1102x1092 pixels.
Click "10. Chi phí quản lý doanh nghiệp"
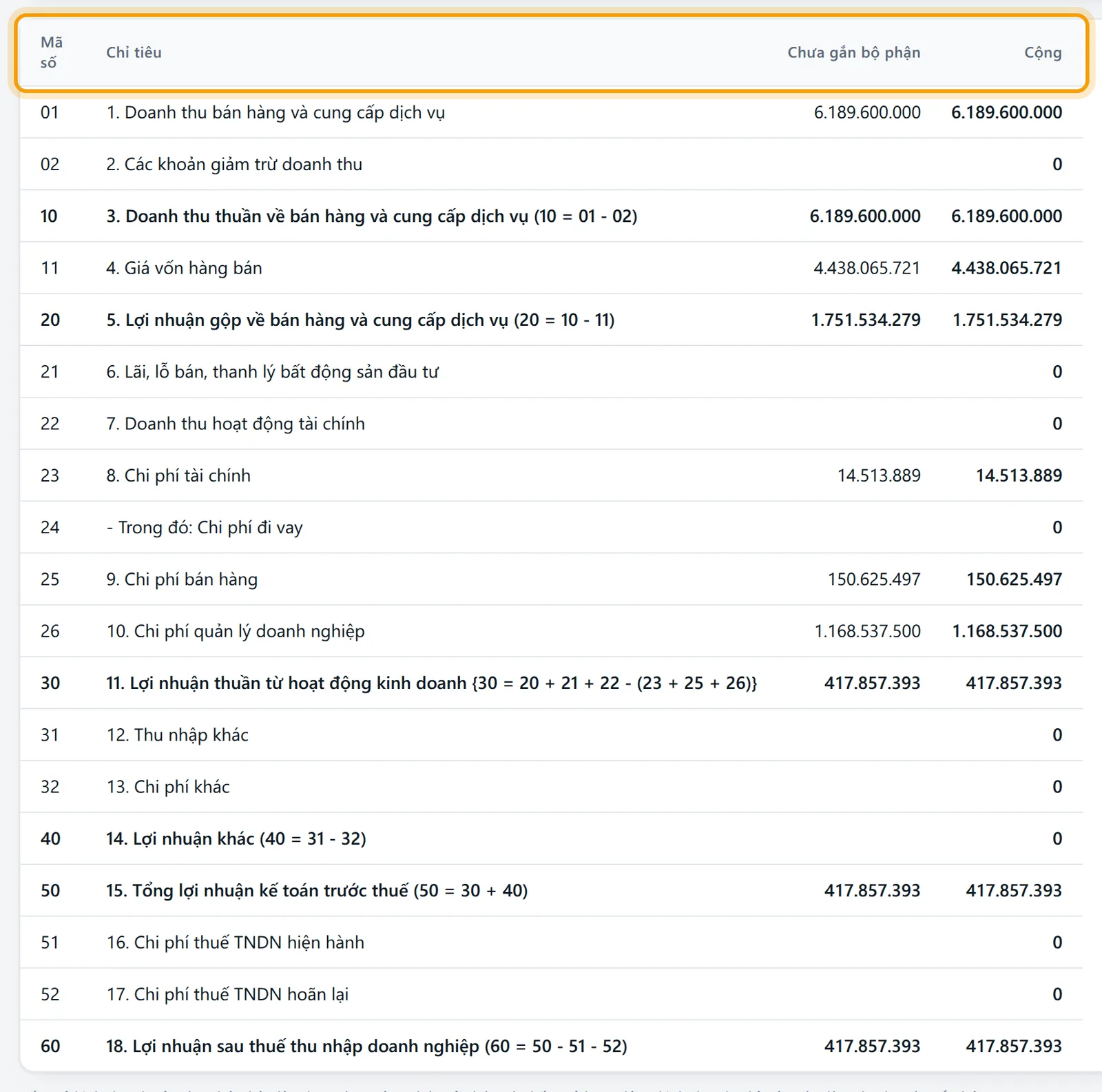pos(236,631)
